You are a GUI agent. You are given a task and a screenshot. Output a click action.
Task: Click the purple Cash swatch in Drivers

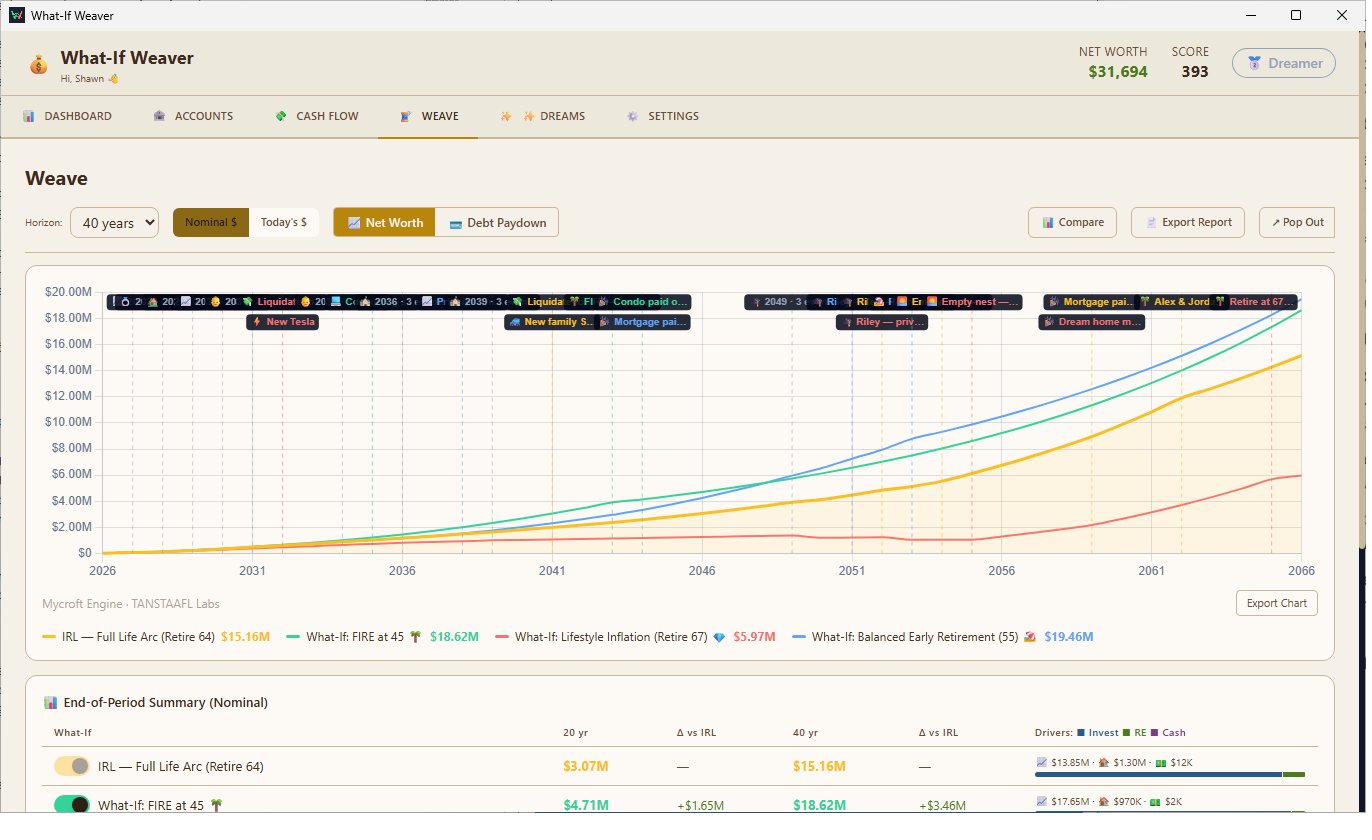pos(1153,732)
